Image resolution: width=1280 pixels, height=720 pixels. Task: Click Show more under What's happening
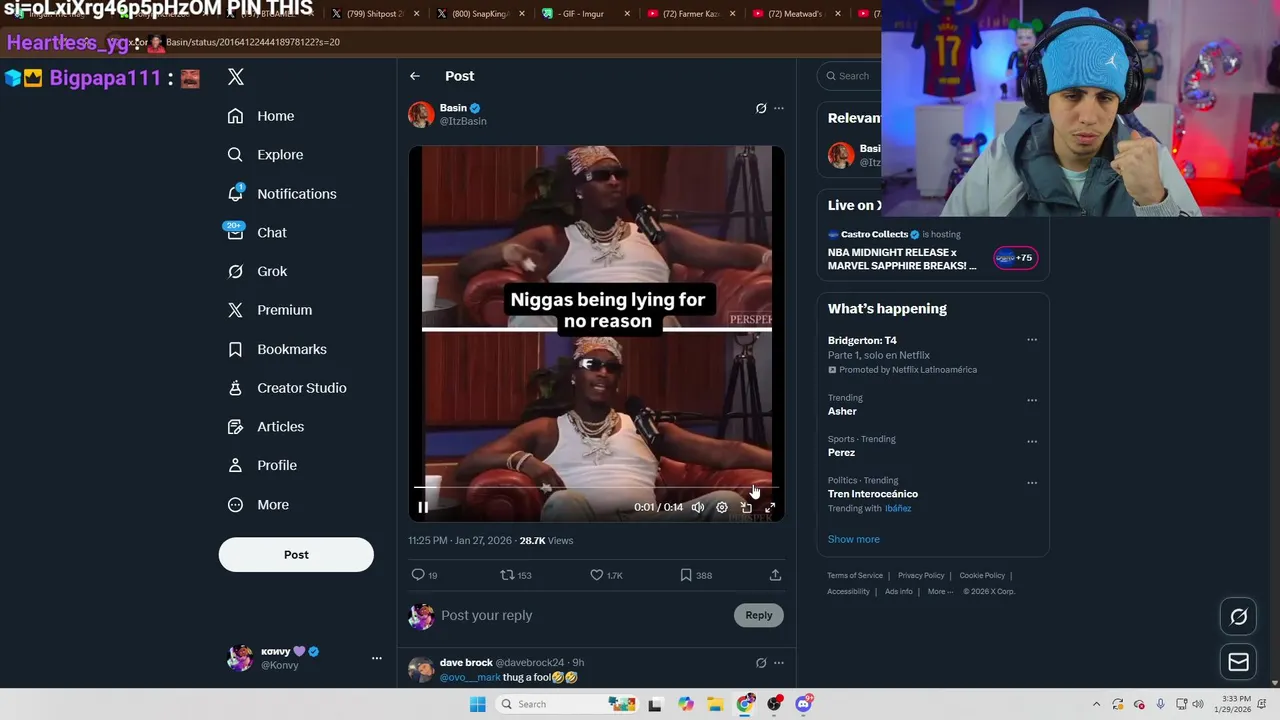pyautogui.click(x=854, y=539)
